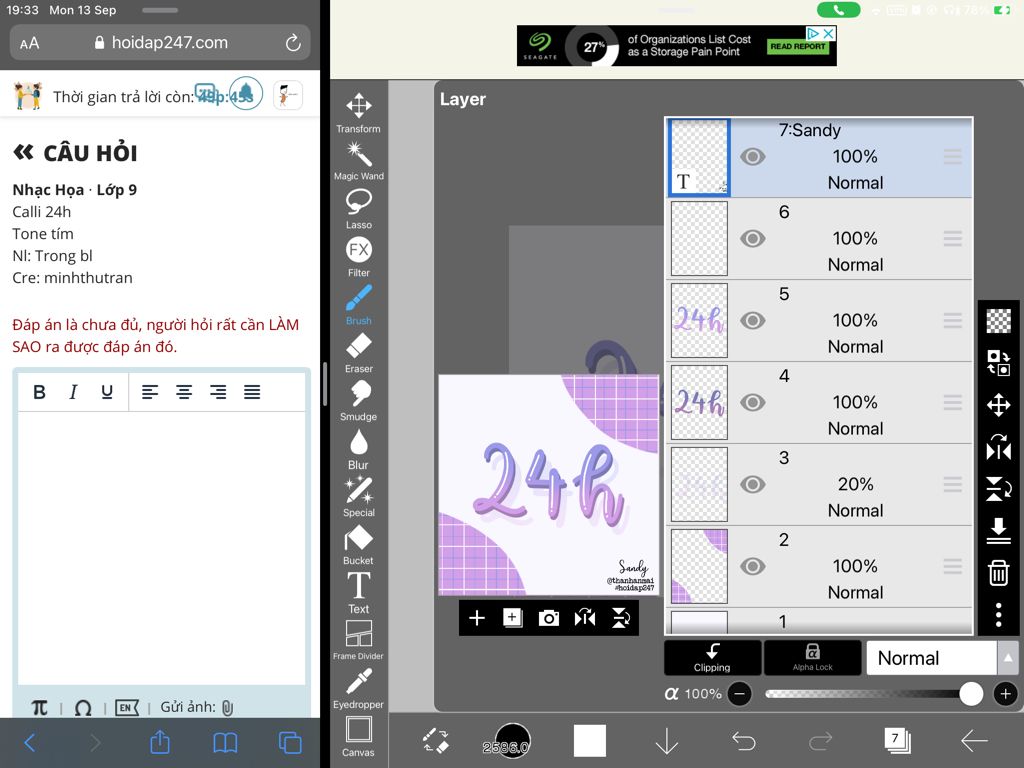Center align text in answer editor
This screenshot has width=1024, height=768.
tap(184, 392)
